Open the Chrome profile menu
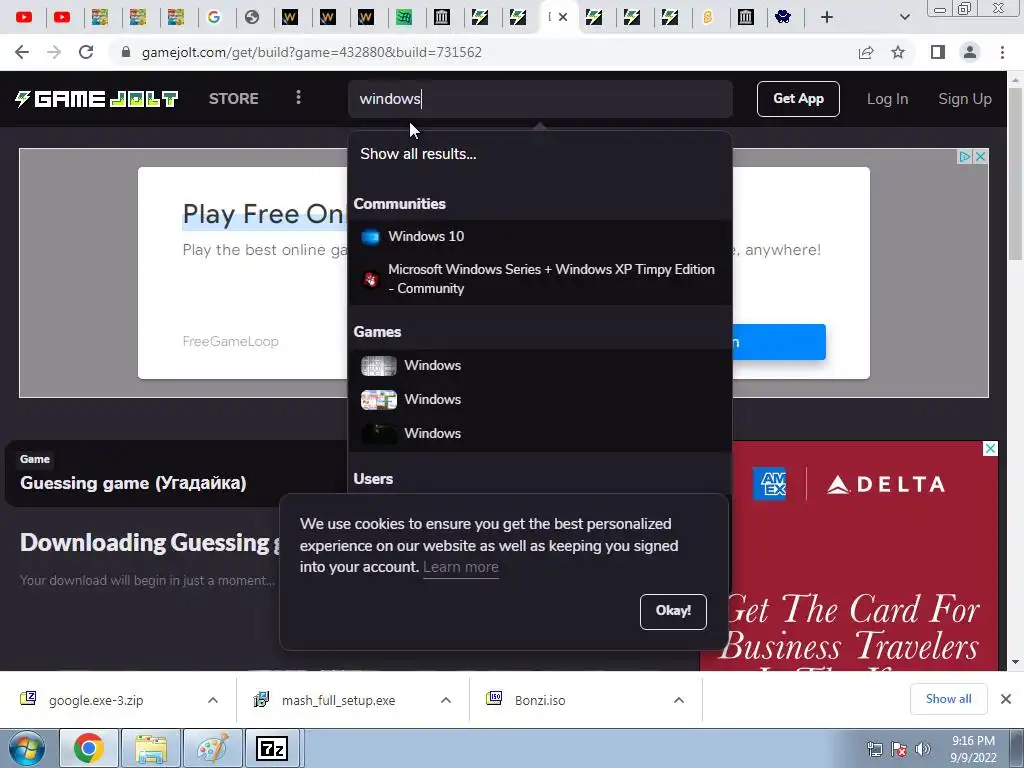This screenshot has width=1024, height=768. pyautogui.click(x=970, y=52)
